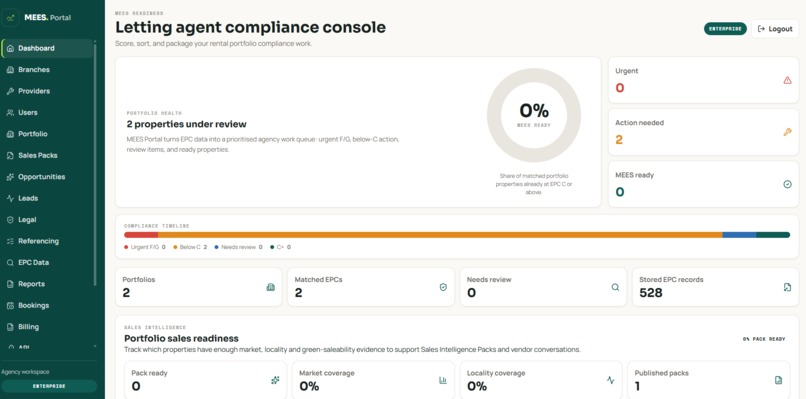Click the Users people icon

coord(10,113)
